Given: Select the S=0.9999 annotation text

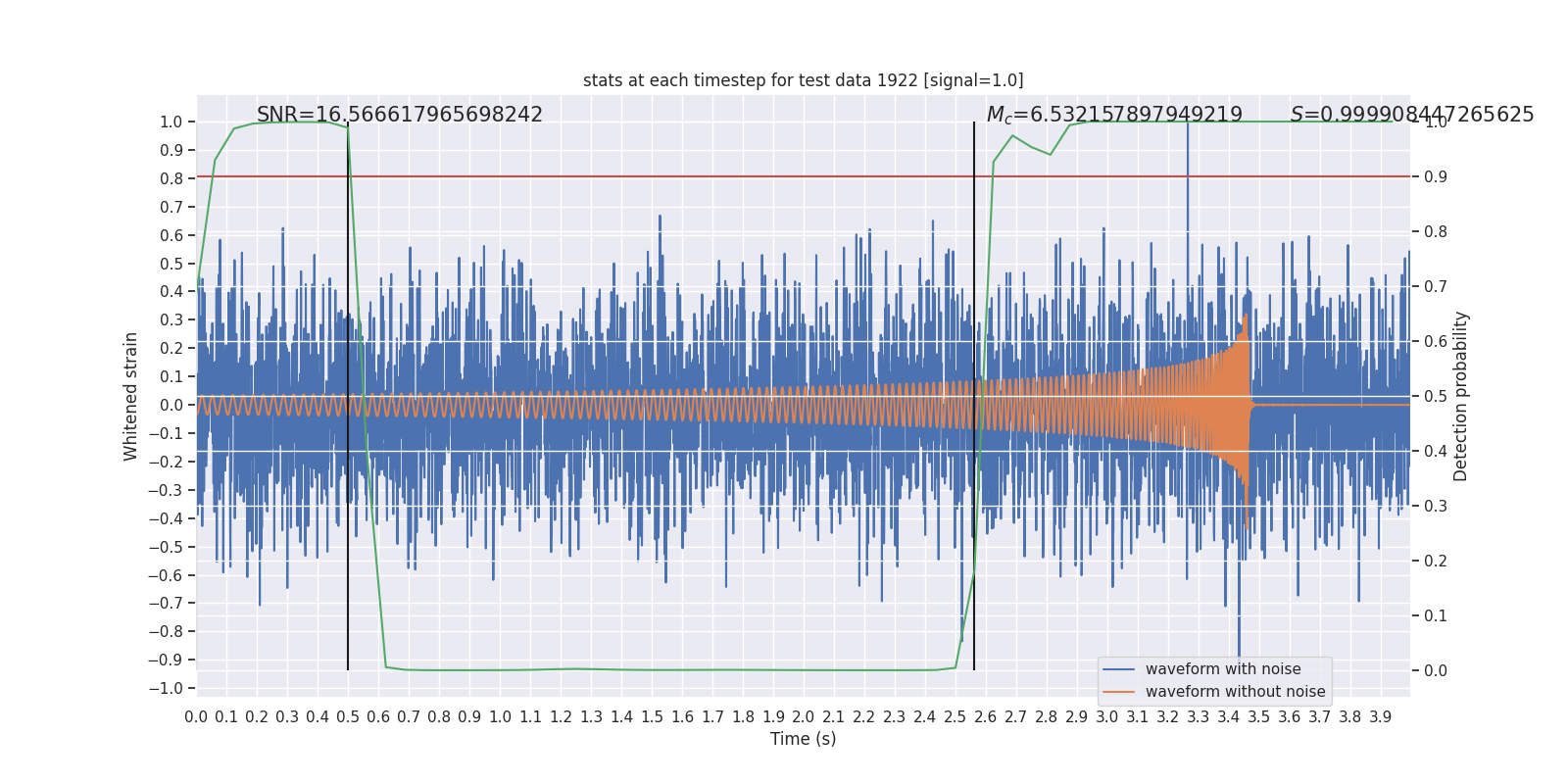Looking at the screenshot, I should pyautogui.click(x=1411, y=115).
